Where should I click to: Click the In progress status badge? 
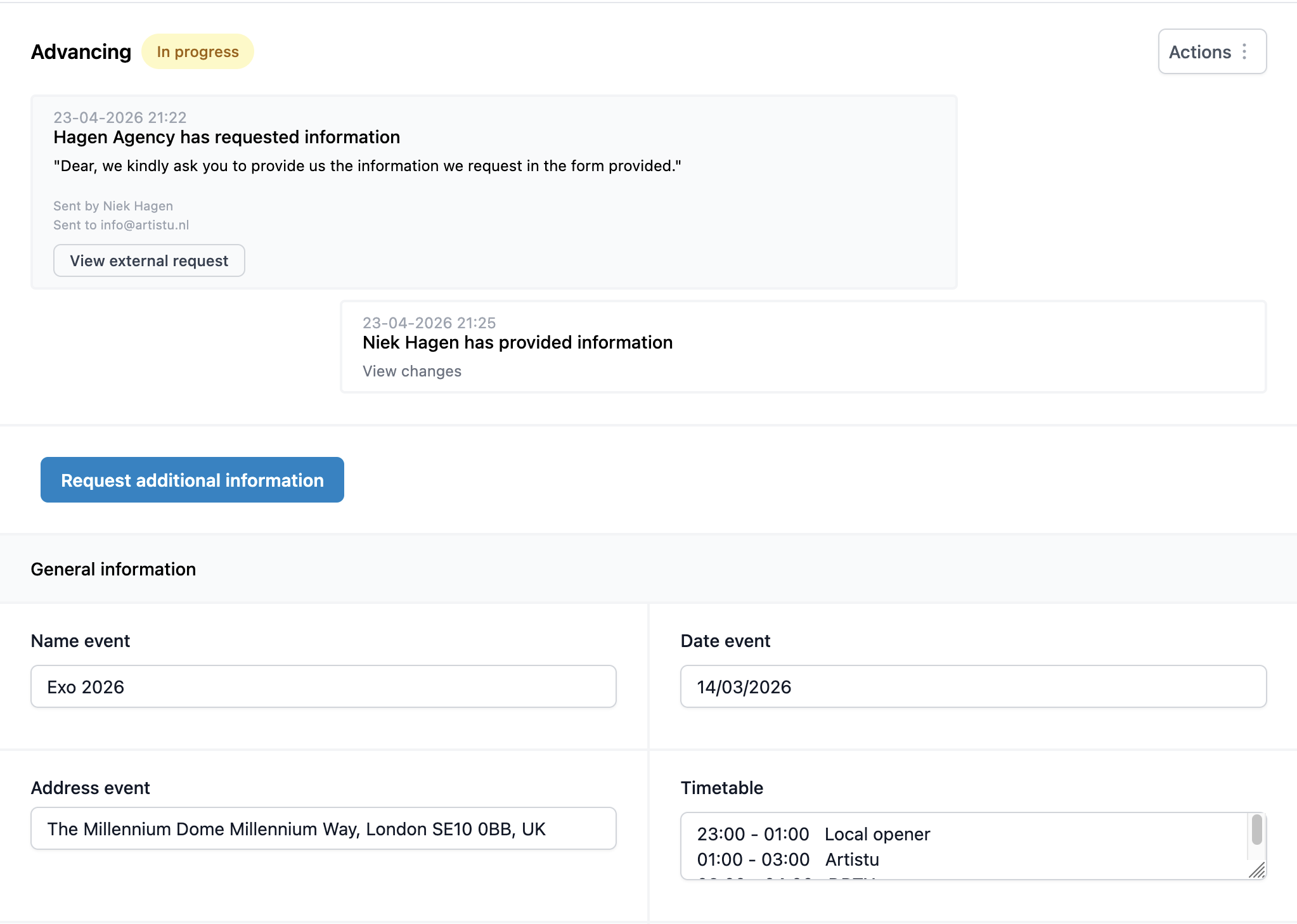[198, 52]
